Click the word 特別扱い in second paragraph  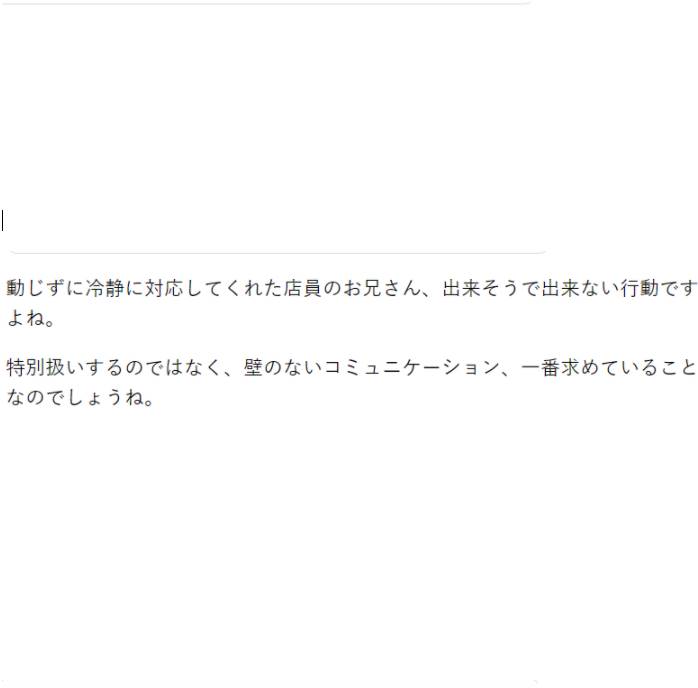tap(45, 368)
